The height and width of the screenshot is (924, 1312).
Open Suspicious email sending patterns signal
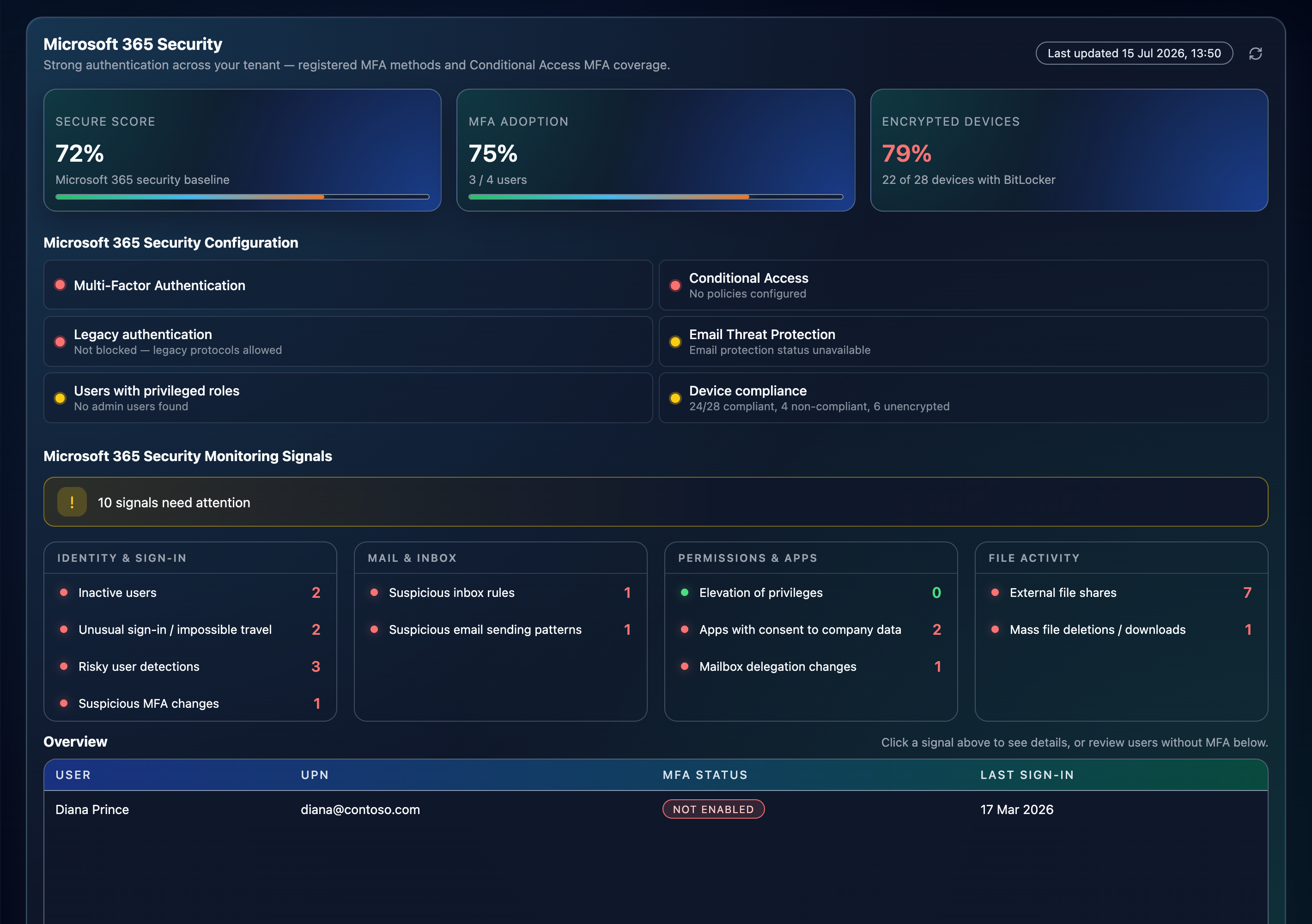click(x=500, y=629)
